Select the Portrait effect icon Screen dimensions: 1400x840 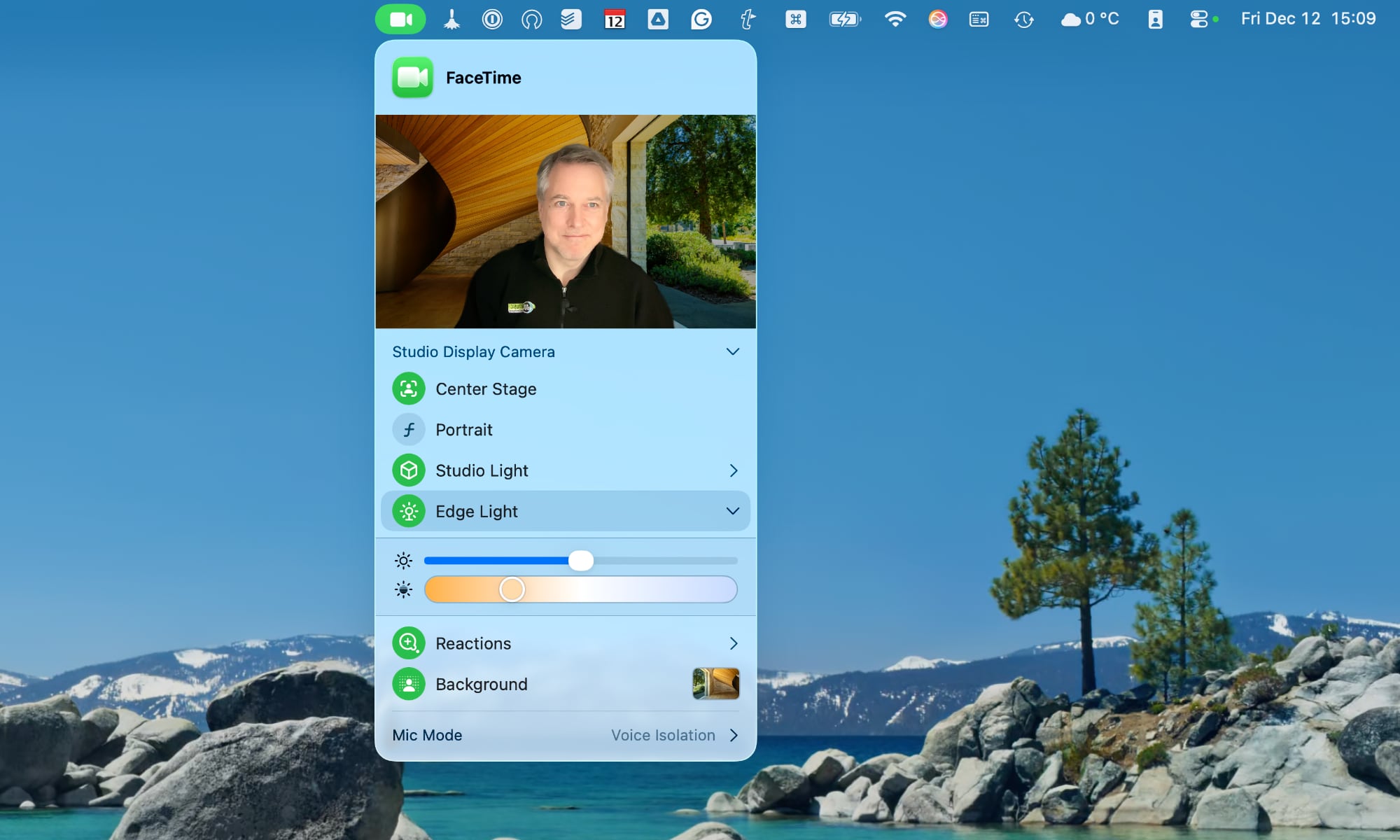tap(409, 429)
